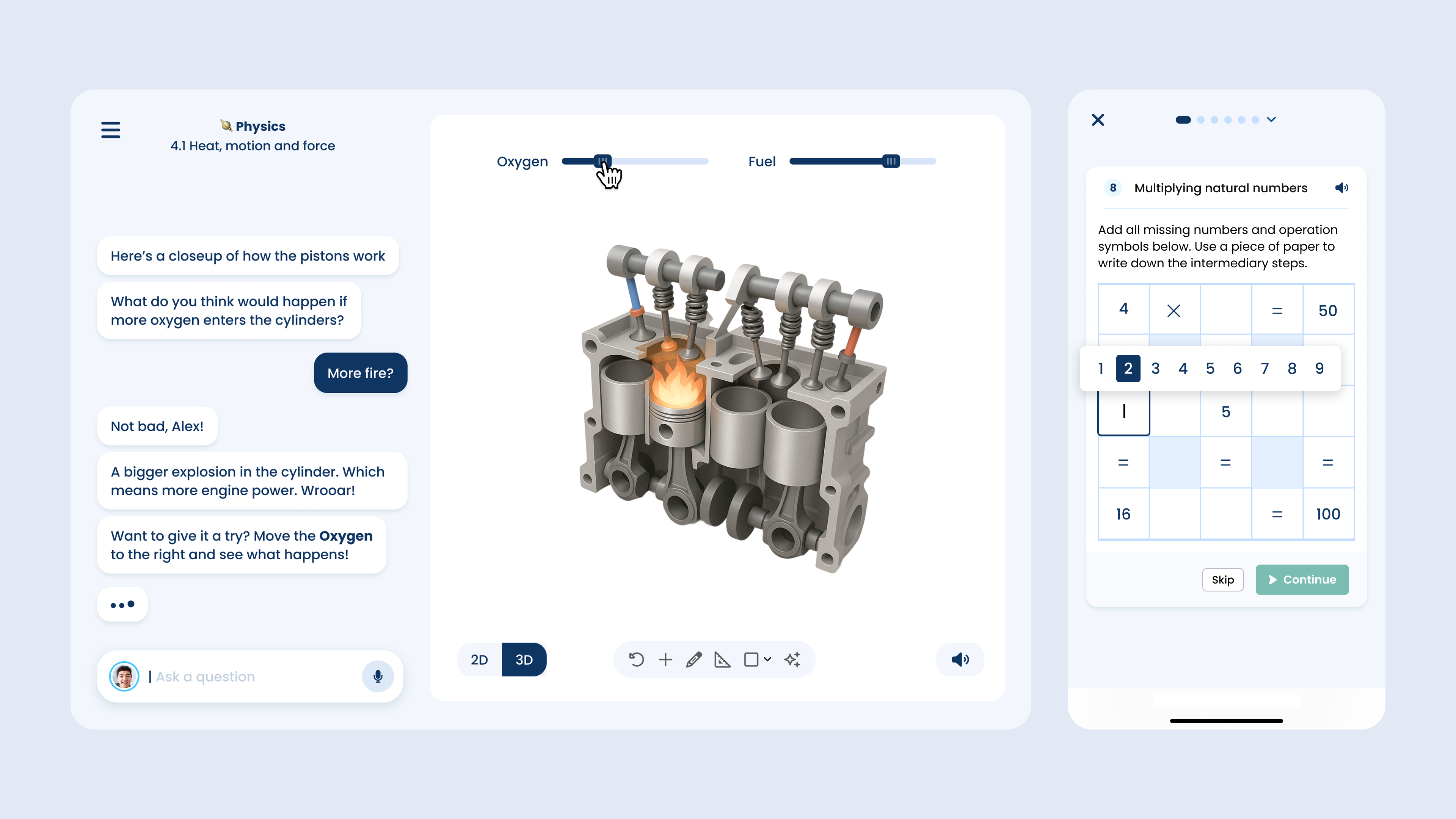Click the square shape tool

(751, 659)
